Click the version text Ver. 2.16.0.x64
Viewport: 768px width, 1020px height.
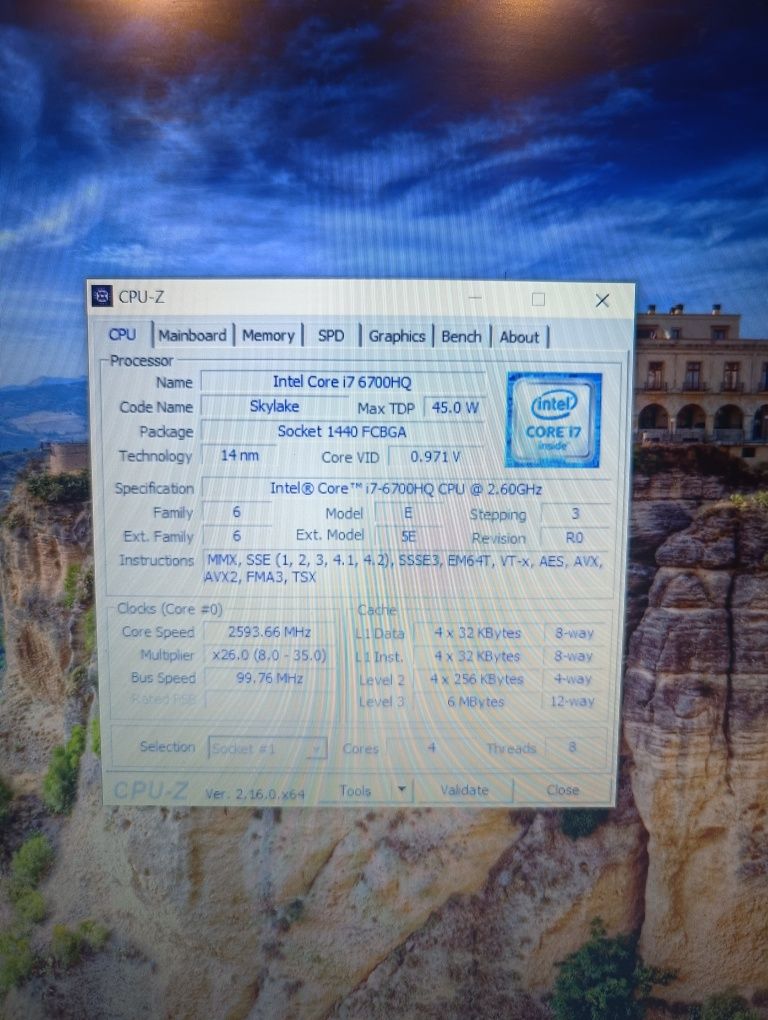255,794
